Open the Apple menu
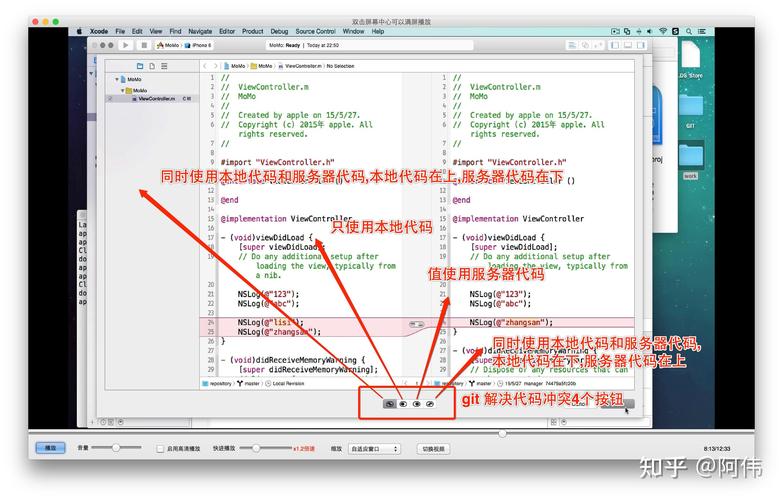Screen dimensions: 783x500 79,31
